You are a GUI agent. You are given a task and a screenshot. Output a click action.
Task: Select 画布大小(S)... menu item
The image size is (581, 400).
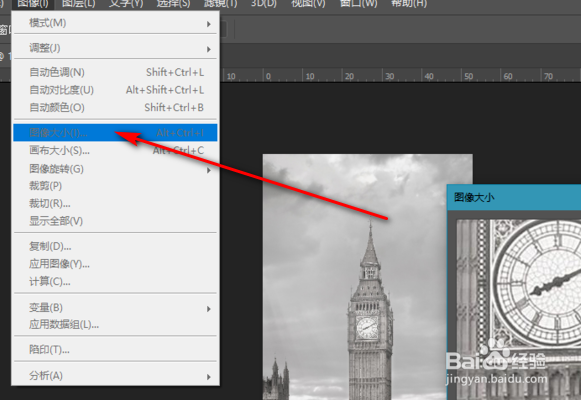point(115,150)
